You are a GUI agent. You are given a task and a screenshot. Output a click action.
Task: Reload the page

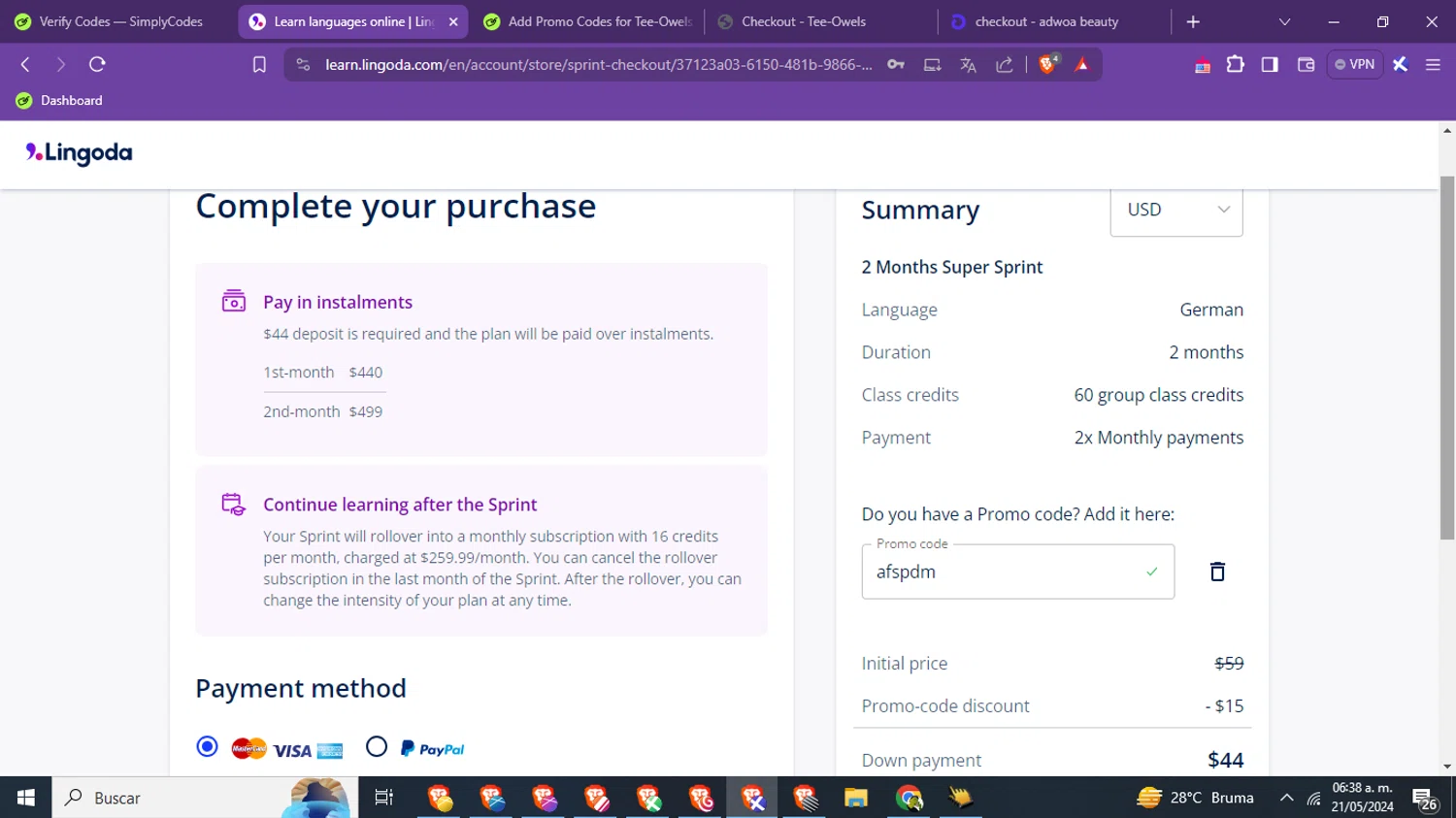(97, 64)
